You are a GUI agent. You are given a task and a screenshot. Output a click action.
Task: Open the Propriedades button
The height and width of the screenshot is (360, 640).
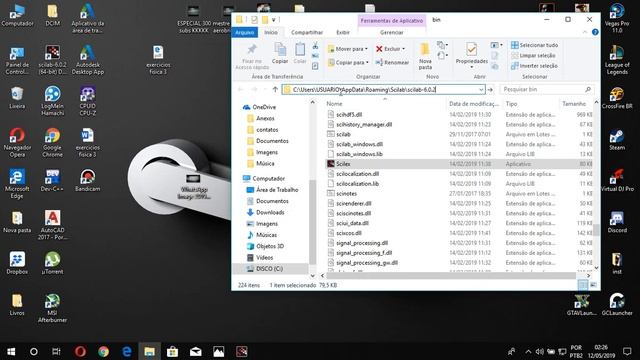tap(471, 54)
